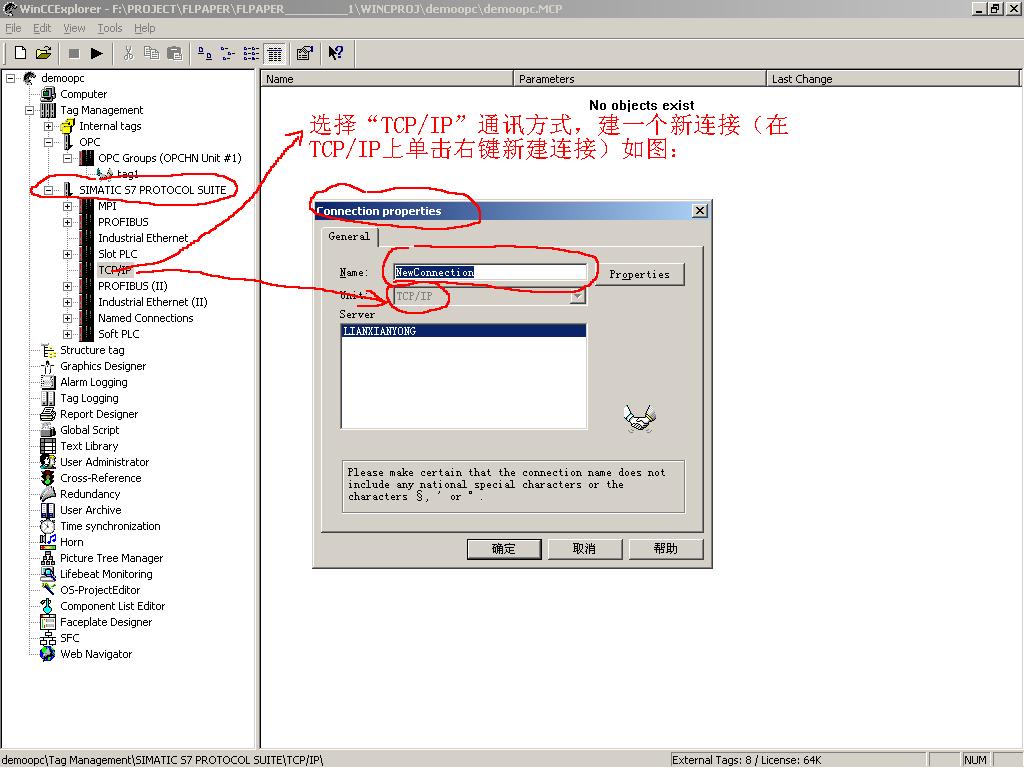Open the Properties toolbar icon
The width and height of the screenshot is (1024, 768).
coord(305,54)
